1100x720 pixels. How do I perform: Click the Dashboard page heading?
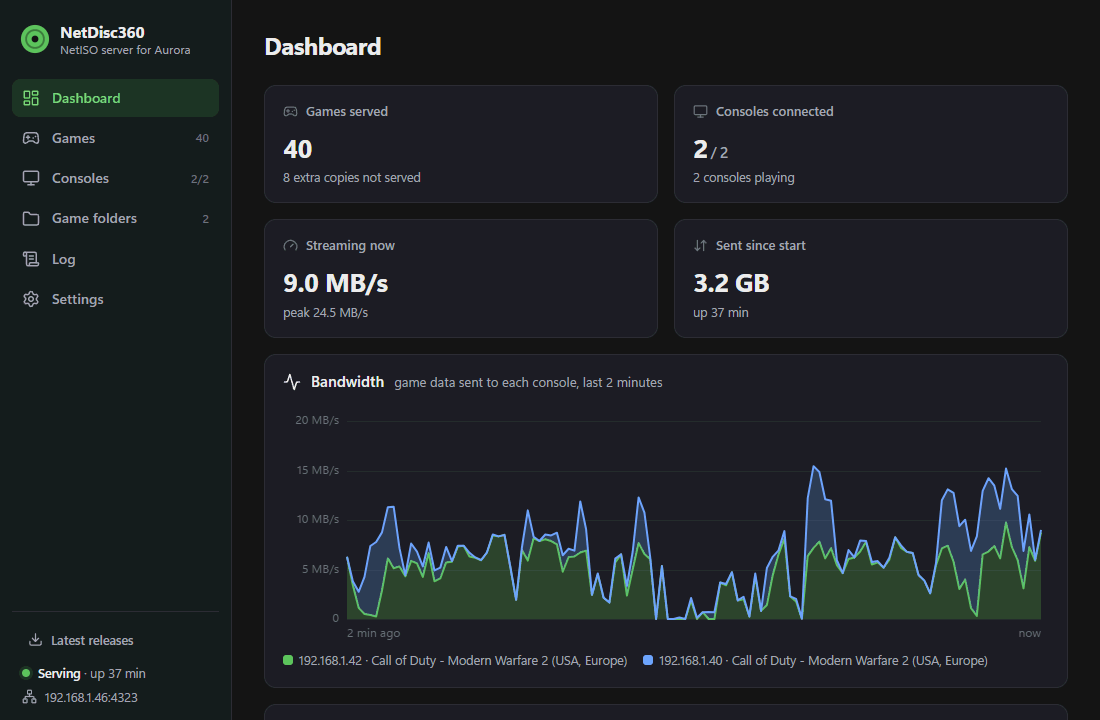click(323, 46)
